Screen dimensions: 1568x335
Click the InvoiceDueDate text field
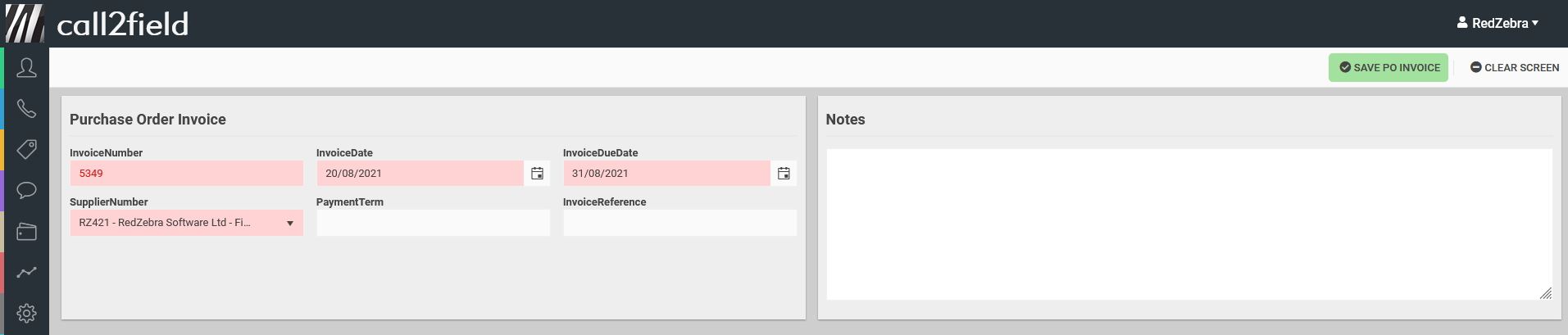click(x=666, y=174)
